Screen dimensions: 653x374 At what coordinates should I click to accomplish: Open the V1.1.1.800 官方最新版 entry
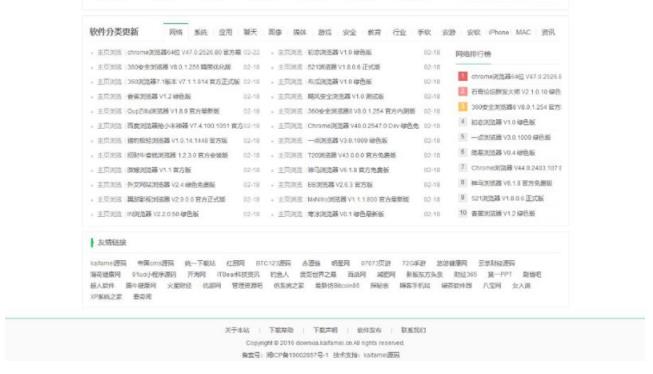358,199
